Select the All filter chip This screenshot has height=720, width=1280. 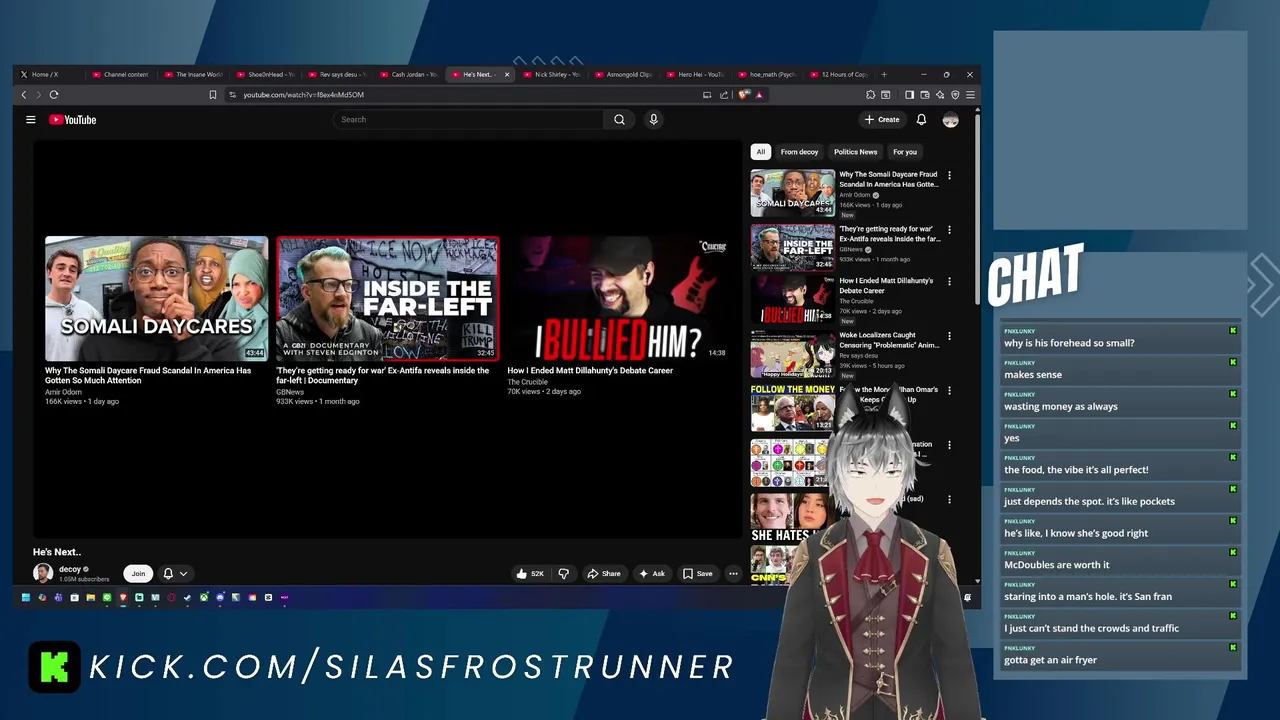coord(760,152)
